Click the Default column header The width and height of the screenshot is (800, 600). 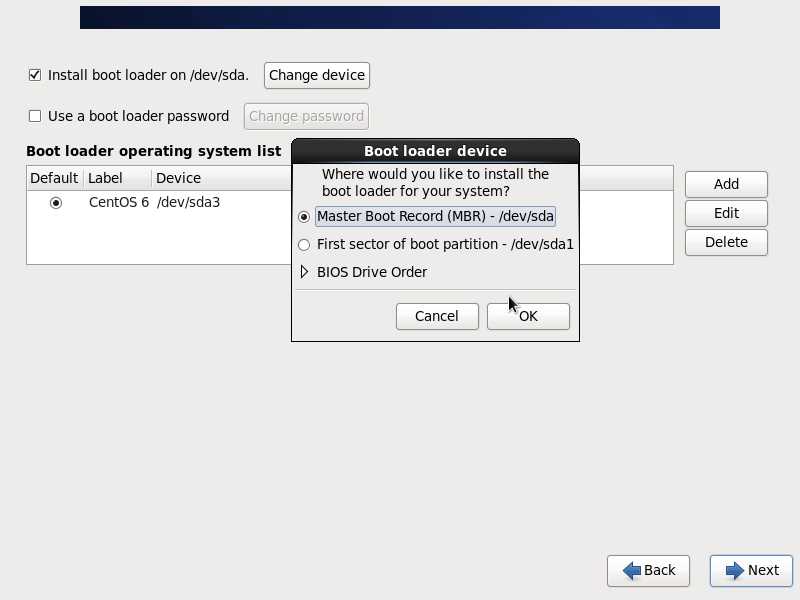tap(54, 178)
